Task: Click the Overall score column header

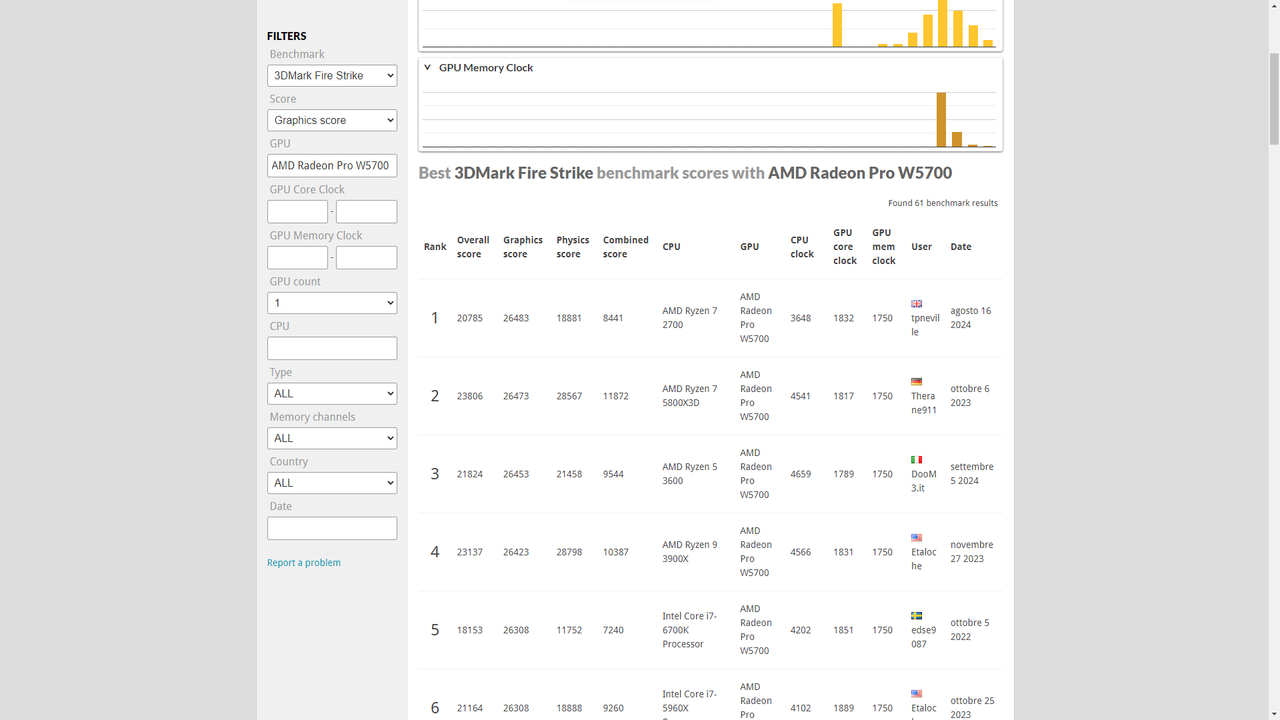Action: 473,247
